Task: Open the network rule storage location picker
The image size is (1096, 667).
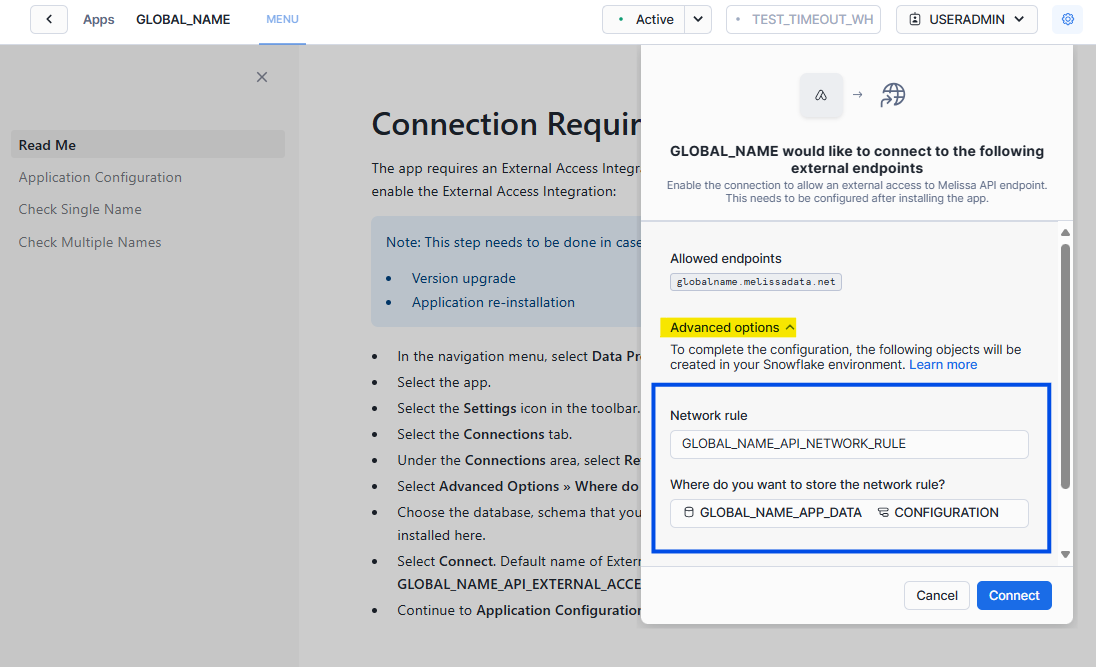Action: 849,513
